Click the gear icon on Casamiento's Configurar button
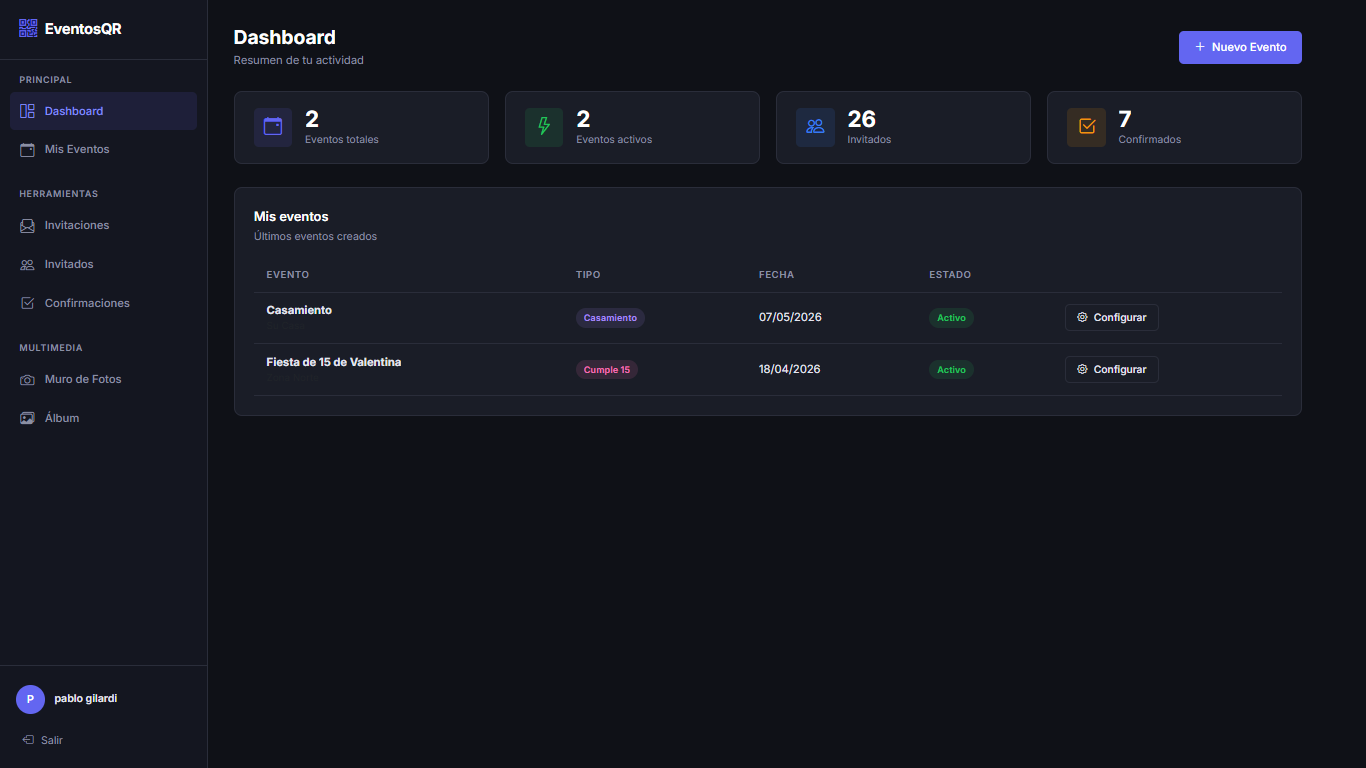 [1081, 317]
